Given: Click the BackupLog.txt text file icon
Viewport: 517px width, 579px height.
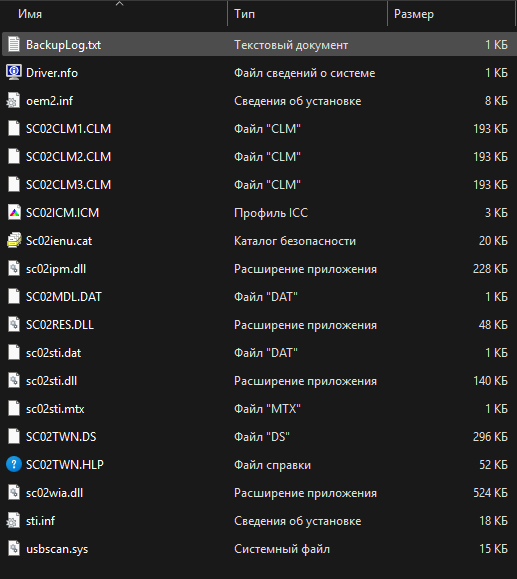Looking at the screenshot, I should (x=14, y=44).
